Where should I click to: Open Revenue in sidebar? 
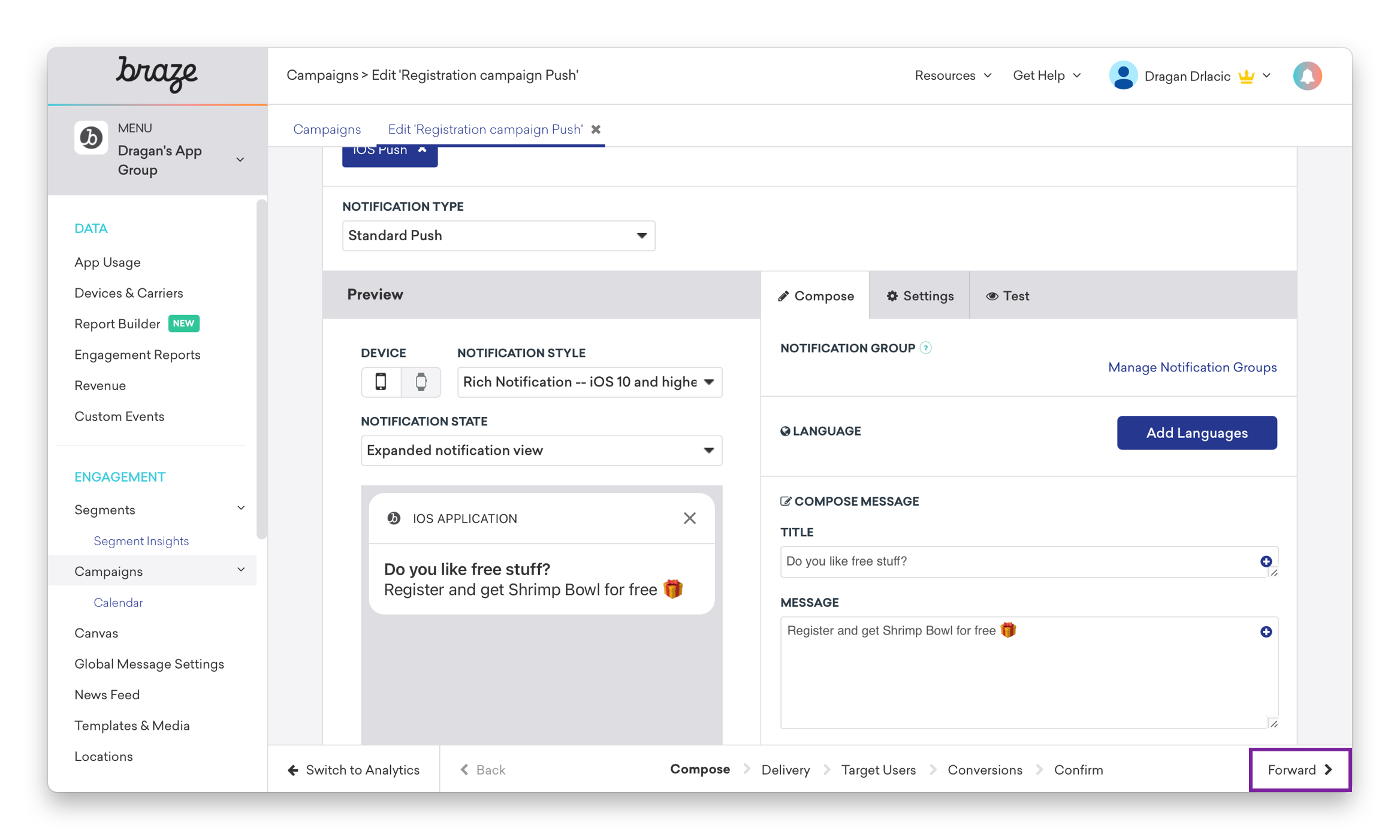100,386
